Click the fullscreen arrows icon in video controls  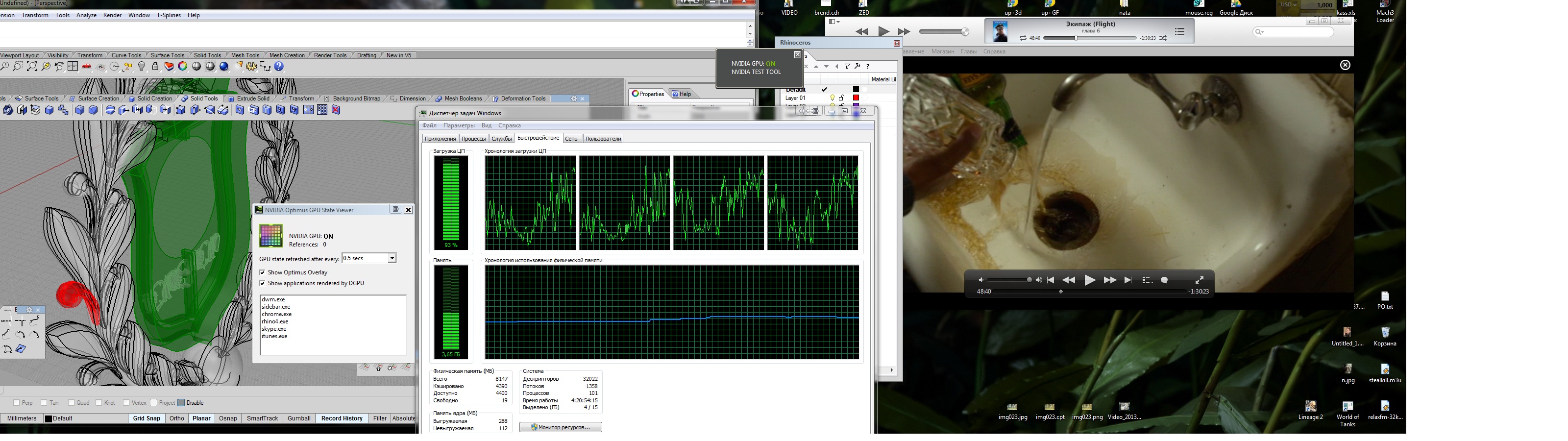(x=1200, y=281)
